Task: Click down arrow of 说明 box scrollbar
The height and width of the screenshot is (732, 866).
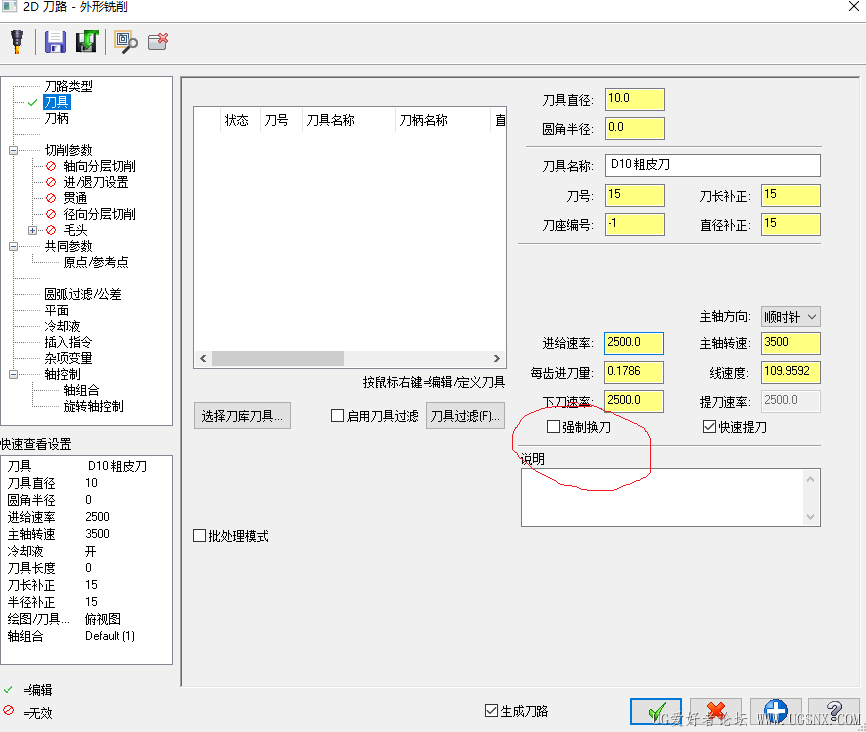Action: (x=810, y=517)
